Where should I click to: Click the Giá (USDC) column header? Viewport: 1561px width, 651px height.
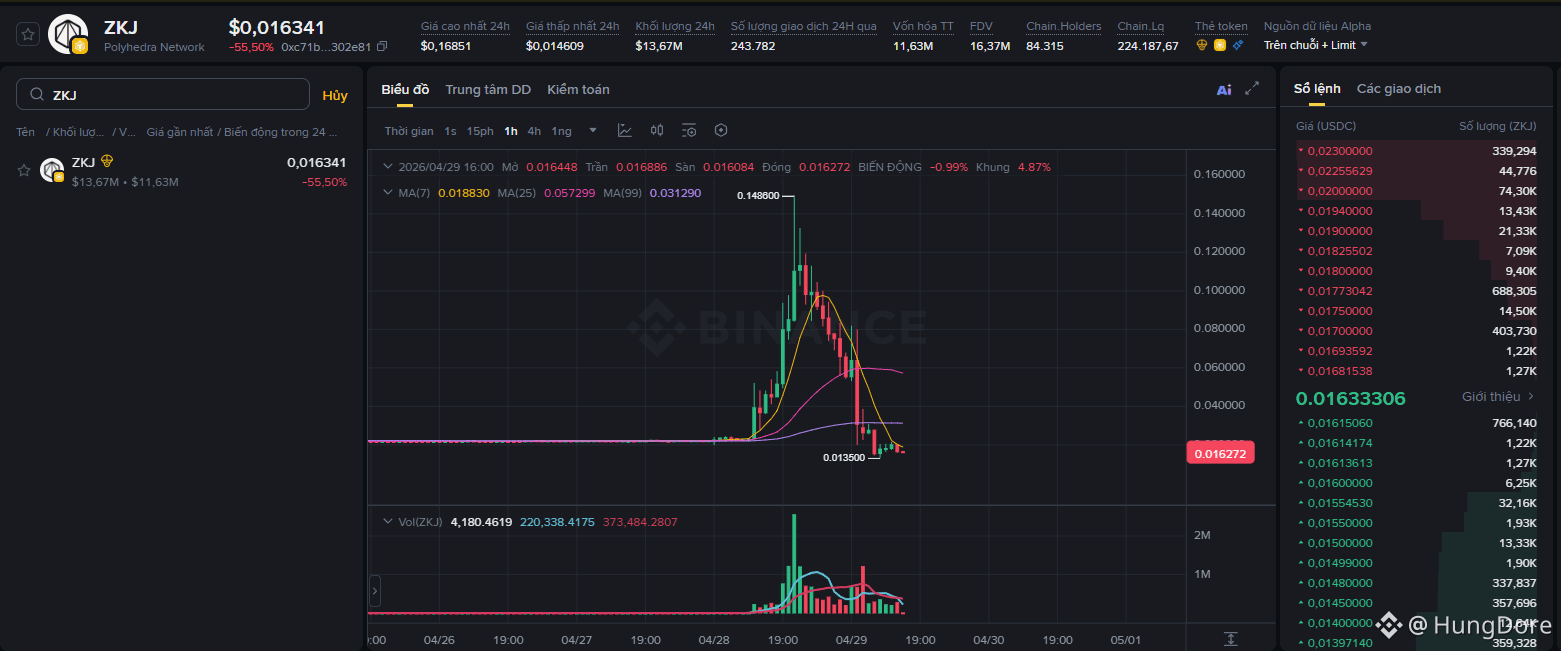coord(1326,126)
